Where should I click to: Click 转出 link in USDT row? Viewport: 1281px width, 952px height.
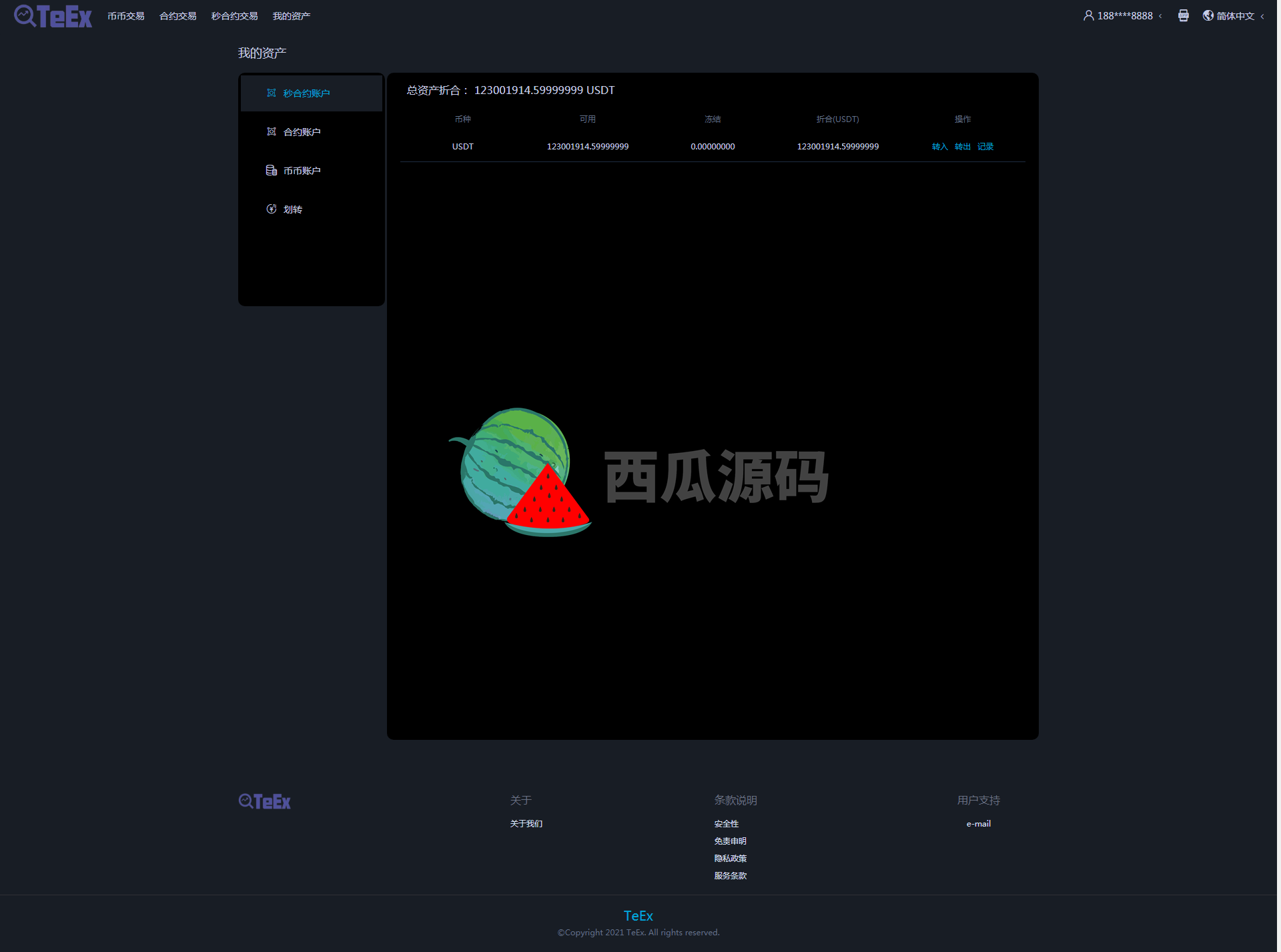point(962,147)
